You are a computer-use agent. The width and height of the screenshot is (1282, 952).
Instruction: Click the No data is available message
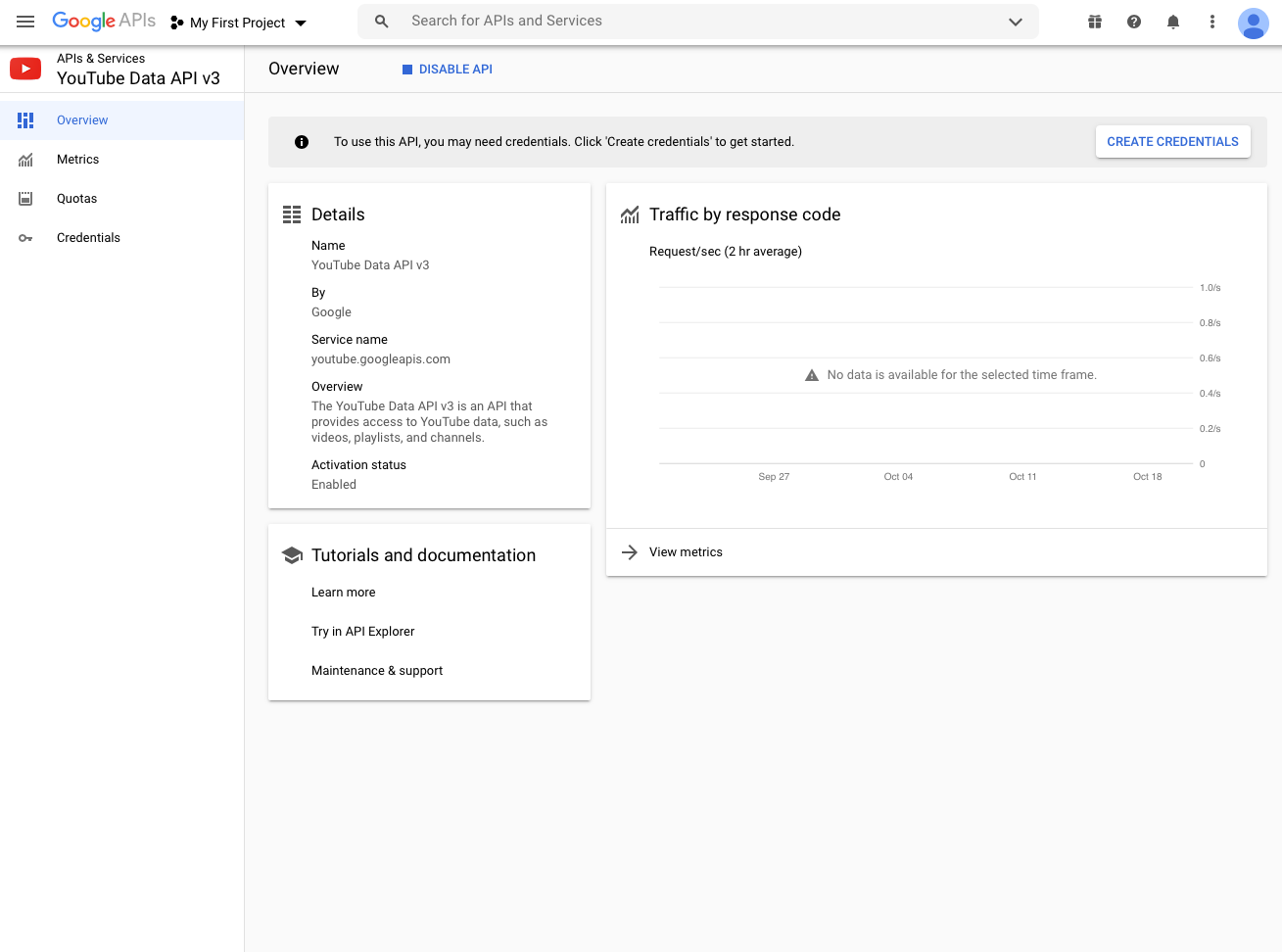click(962, 375)
